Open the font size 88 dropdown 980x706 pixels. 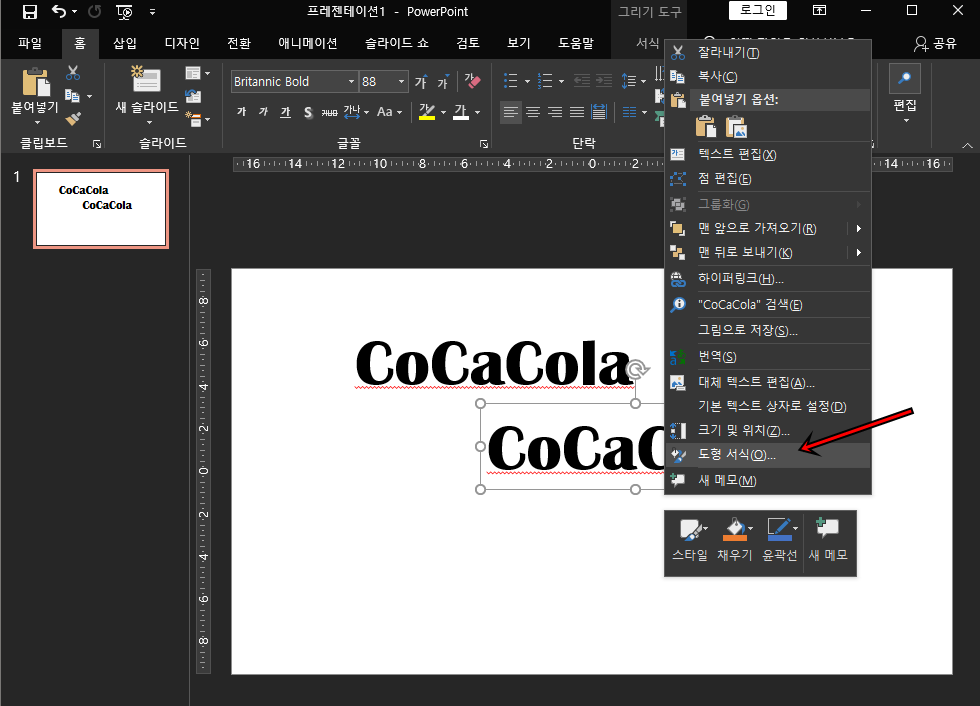[x=401, y=82]
